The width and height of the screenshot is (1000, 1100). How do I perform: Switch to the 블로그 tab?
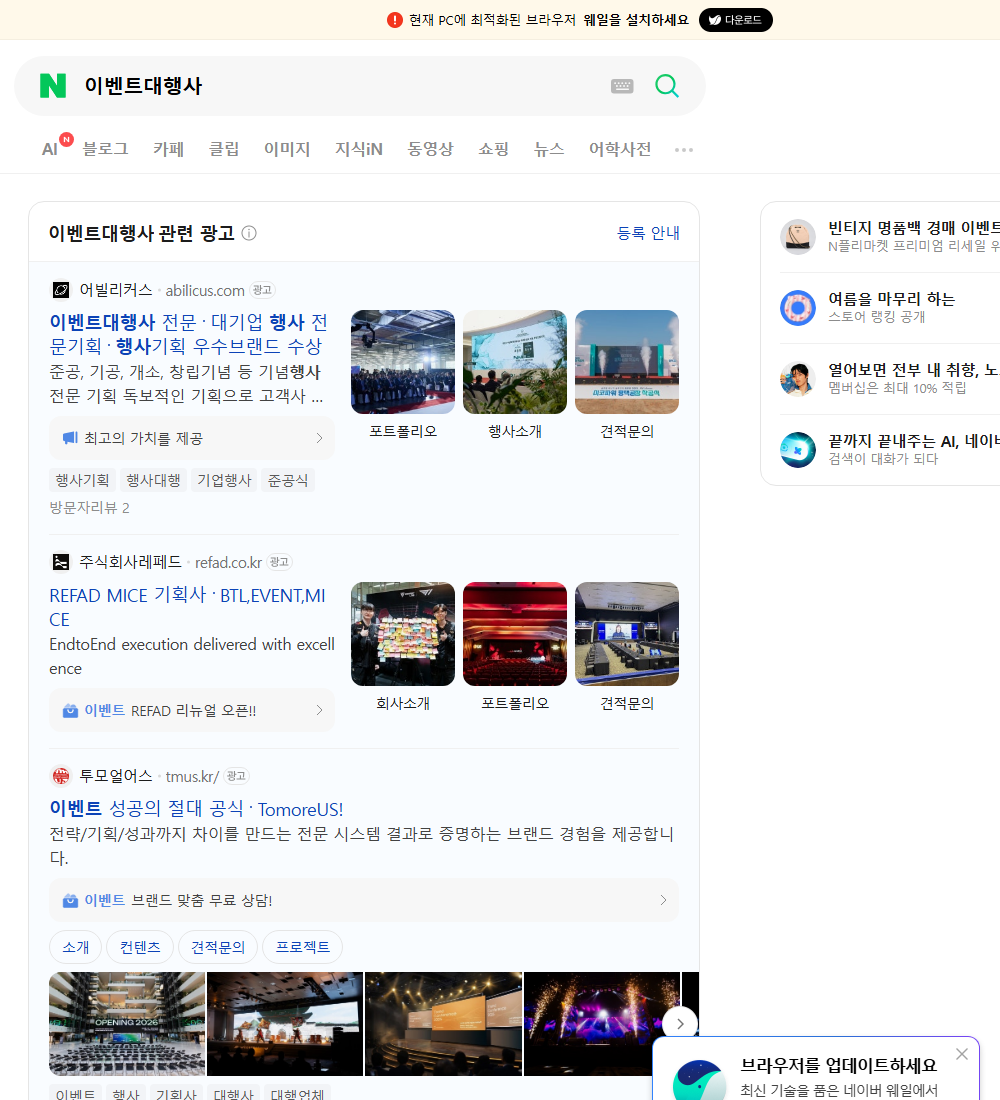click(105, 149)
